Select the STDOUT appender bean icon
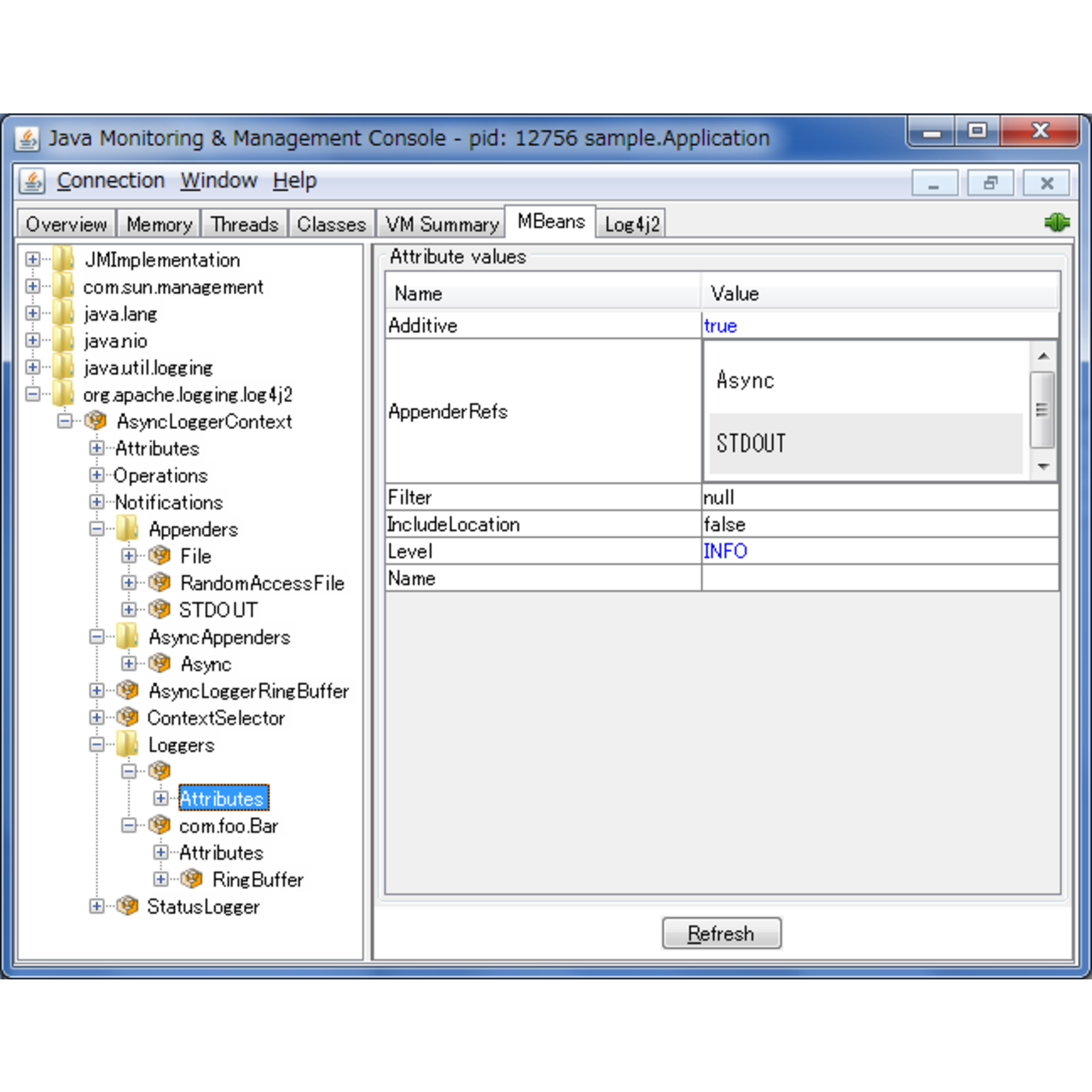 tap(160, 610)
